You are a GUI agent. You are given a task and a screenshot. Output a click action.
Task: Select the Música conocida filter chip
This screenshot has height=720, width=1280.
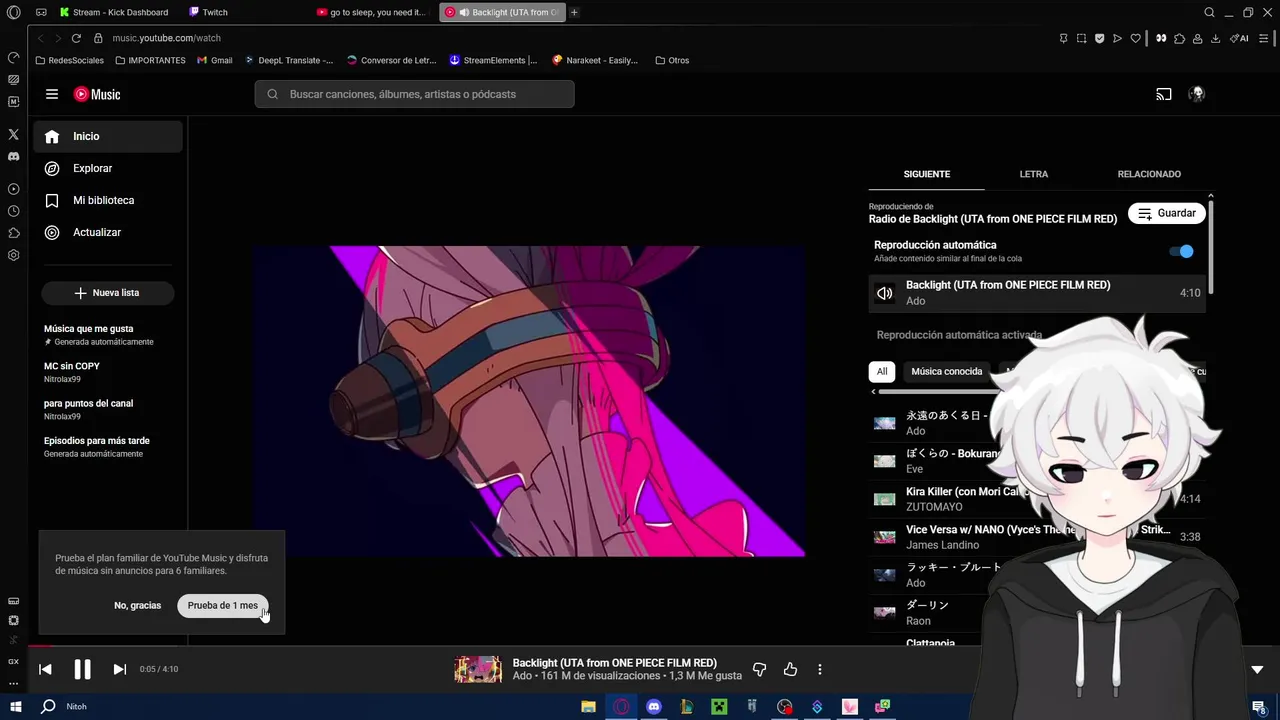point(947,371)
